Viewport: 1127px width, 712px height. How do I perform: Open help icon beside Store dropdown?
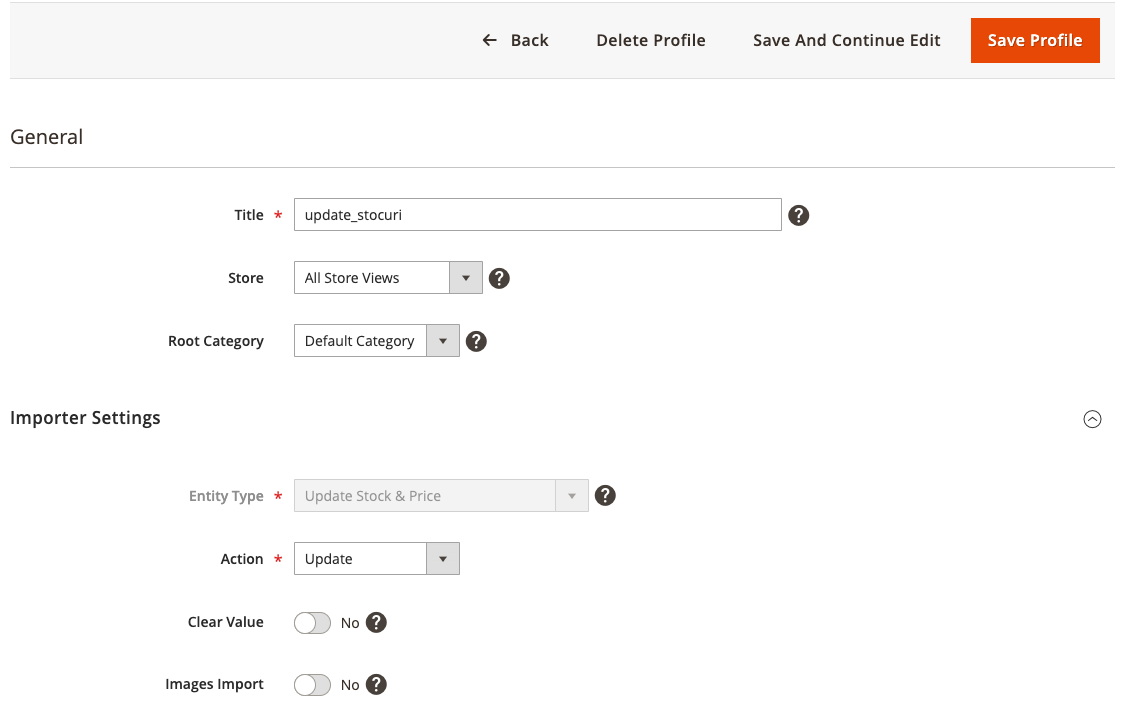click(499, 278)
